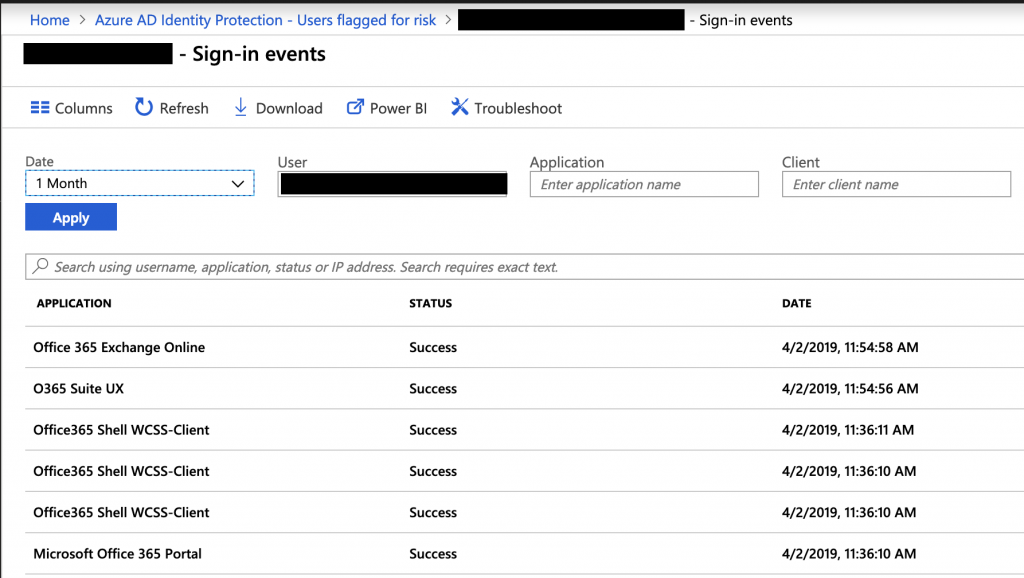Open the Columns chooser
The image size is (1024, 578).
(72, 108)
